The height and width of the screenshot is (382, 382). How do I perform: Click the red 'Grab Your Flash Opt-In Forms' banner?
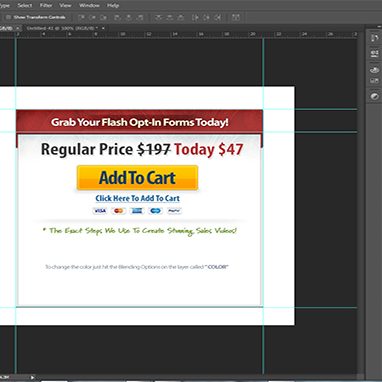coord(139,122)
